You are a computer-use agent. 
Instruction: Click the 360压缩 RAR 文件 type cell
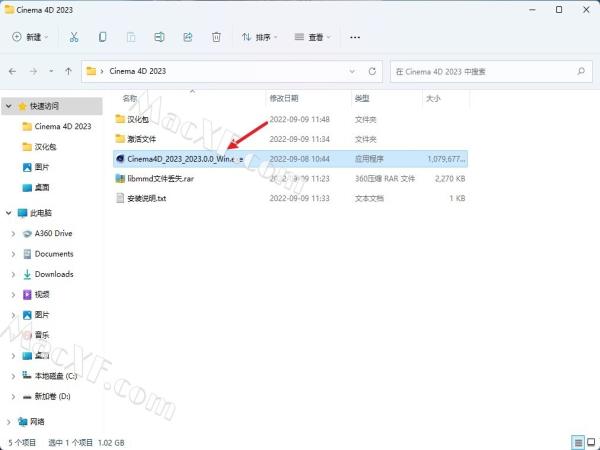pyautogui.click(x=385, y=178)
